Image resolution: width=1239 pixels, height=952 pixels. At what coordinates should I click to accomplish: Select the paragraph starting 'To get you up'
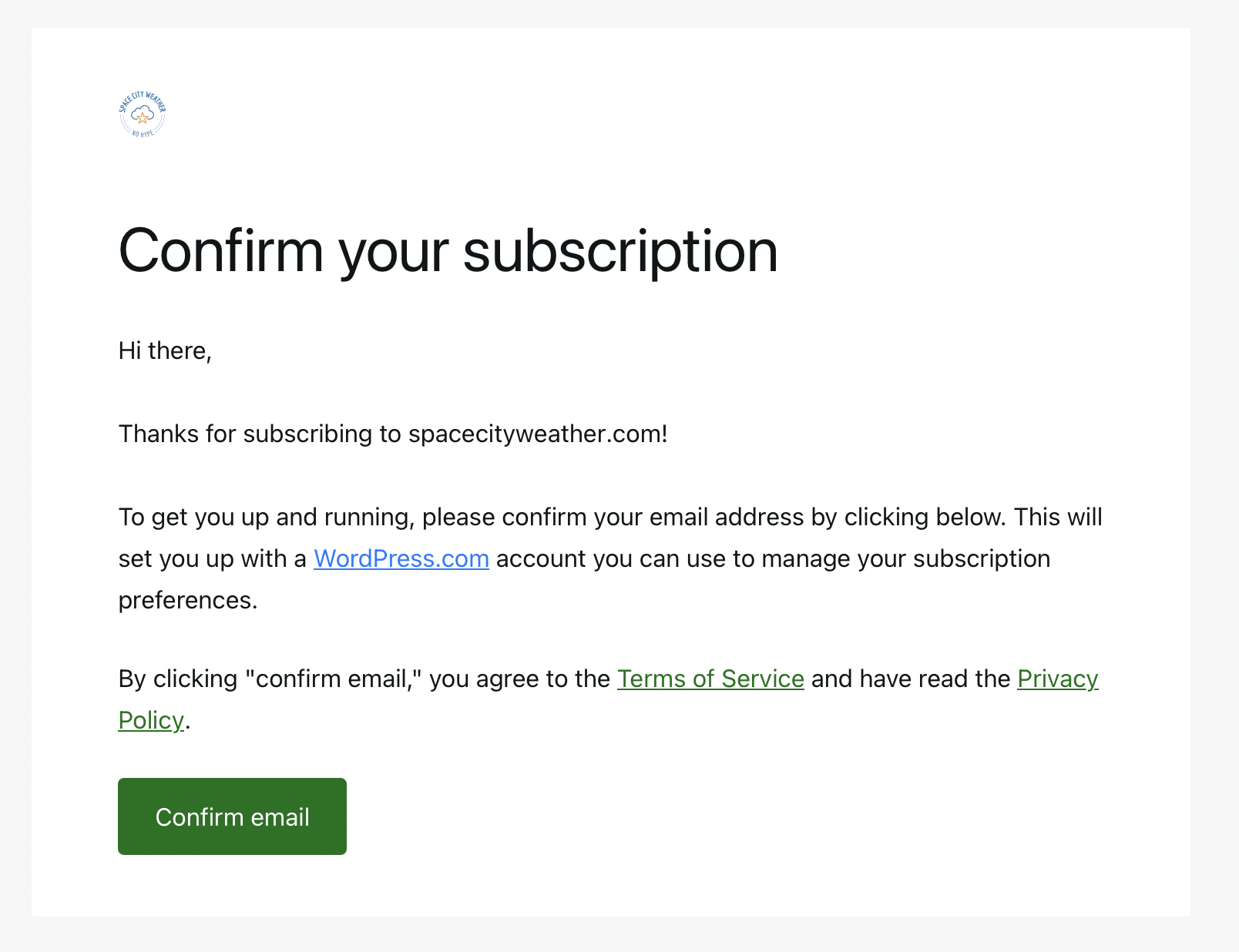tap(610, 558)
